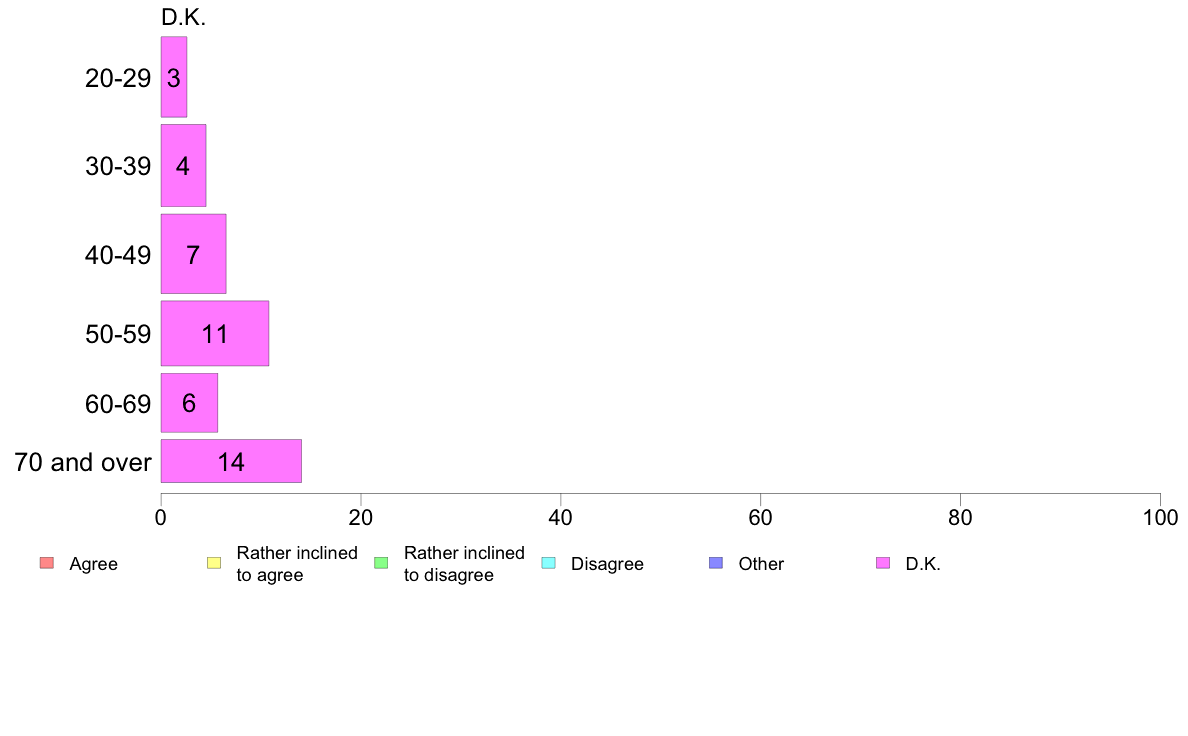Select the 20-29 bar showing 3
The image size is (1188, 736).
click(x=174, y=77)
